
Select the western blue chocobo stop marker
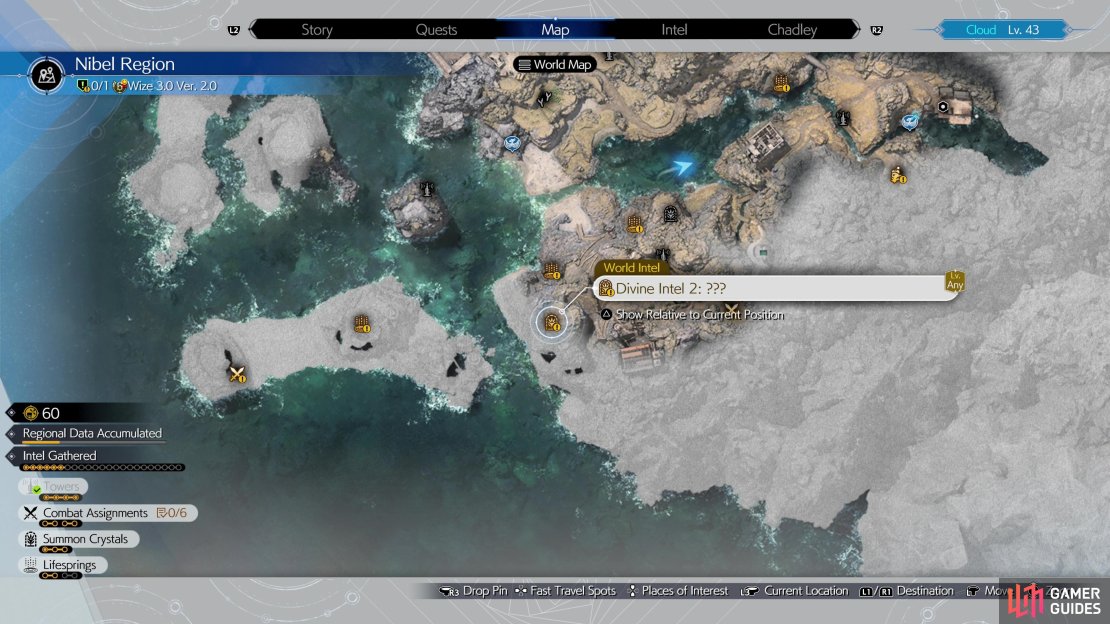513,144
